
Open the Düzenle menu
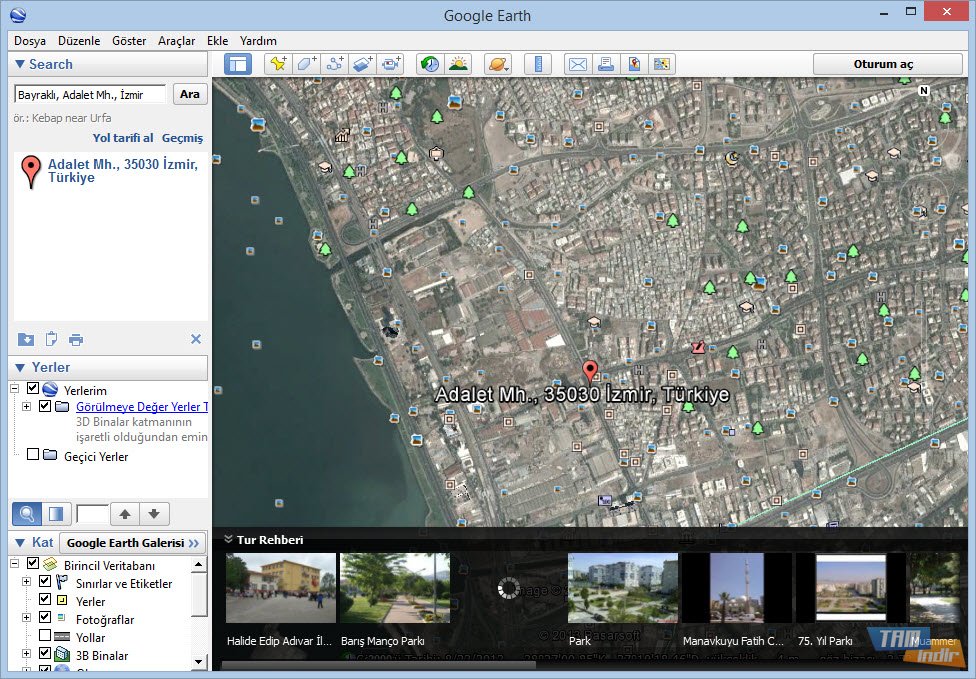tap(79, 41)
